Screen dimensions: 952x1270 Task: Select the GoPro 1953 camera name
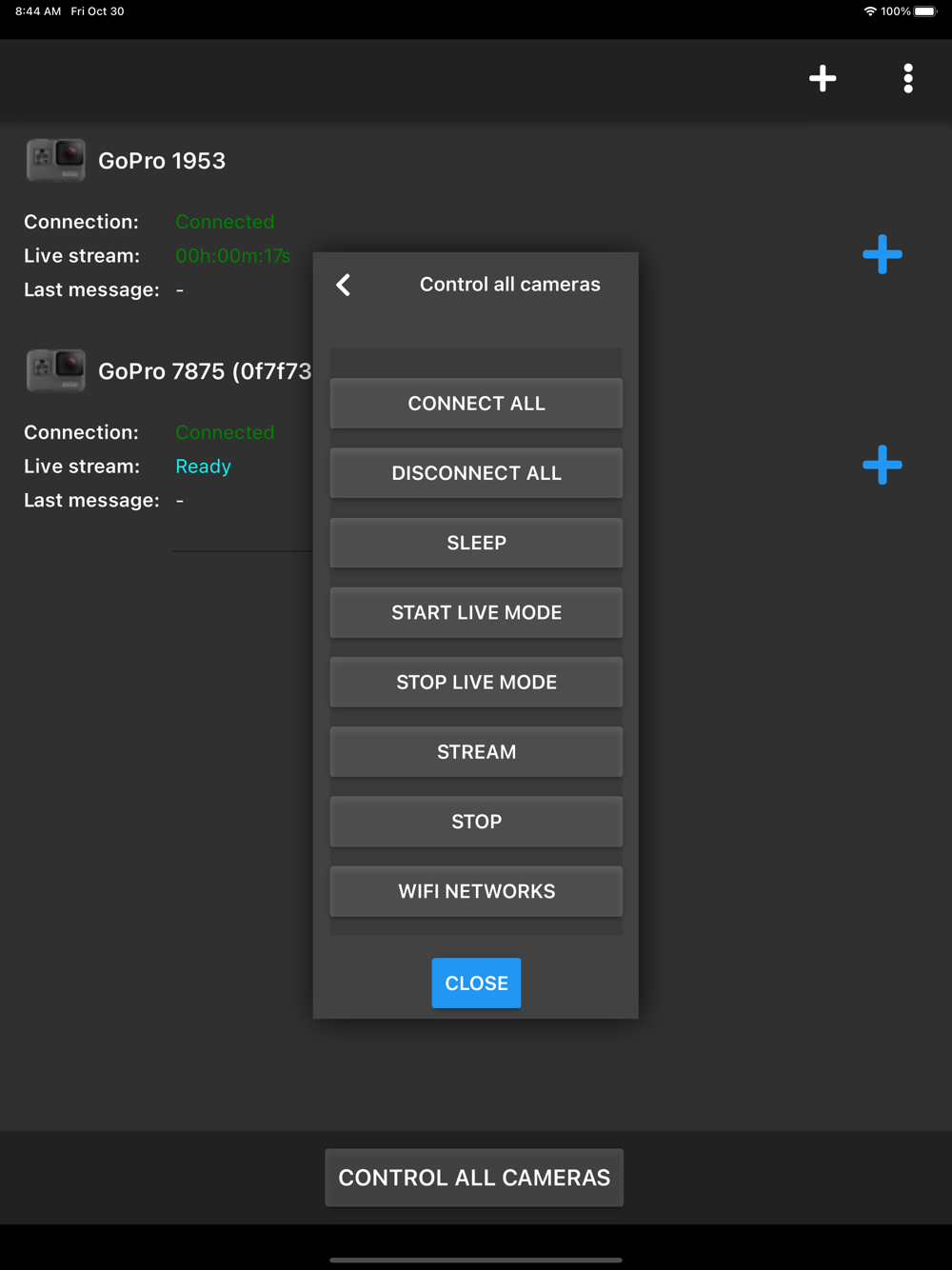click(162, 161)
